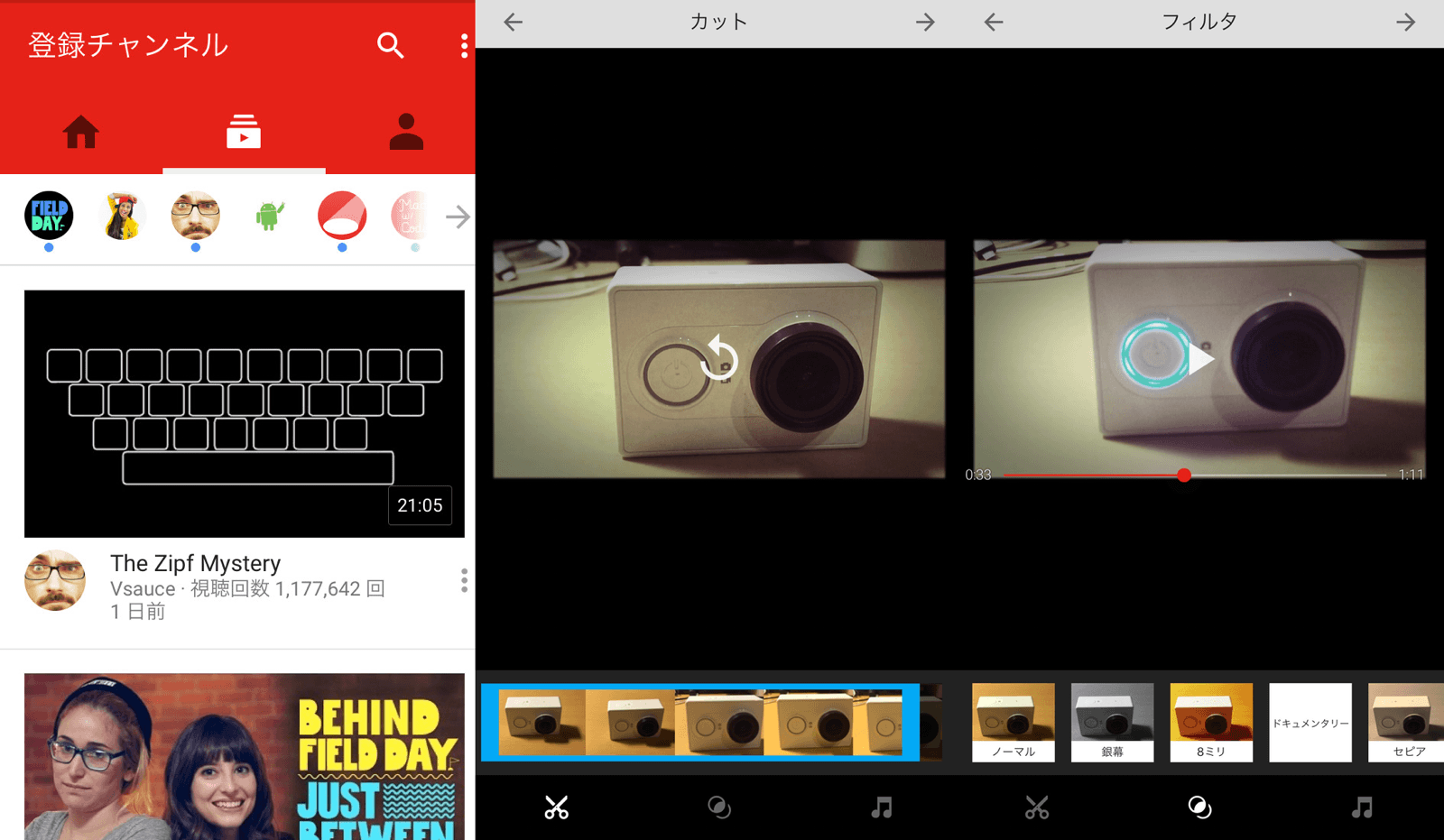The height and width of the screenshot is (840, 1444).
Task: Open the woman-in-yellow channel avatar
Action: coord(122,216)
